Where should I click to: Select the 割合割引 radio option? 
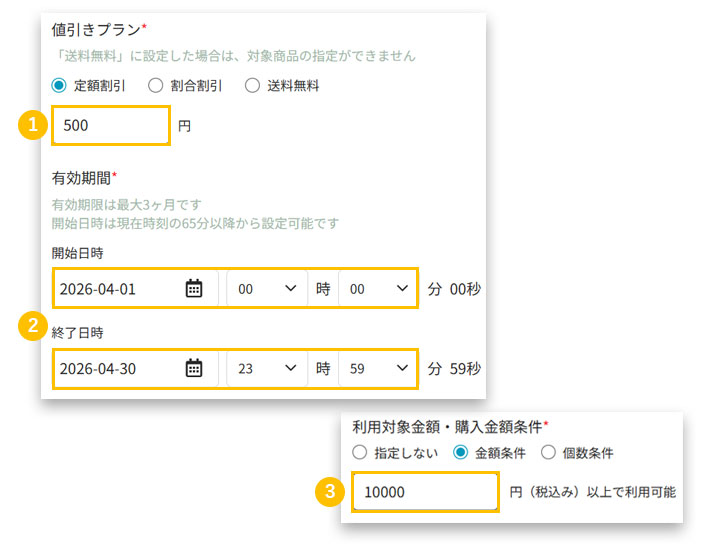click(156, 85)
